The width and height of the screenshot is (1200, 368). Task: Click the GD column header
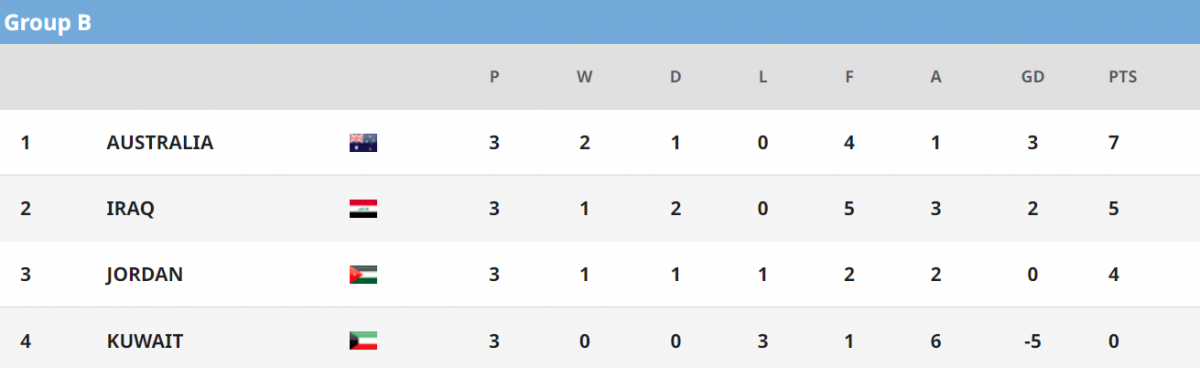point(1033,77)
